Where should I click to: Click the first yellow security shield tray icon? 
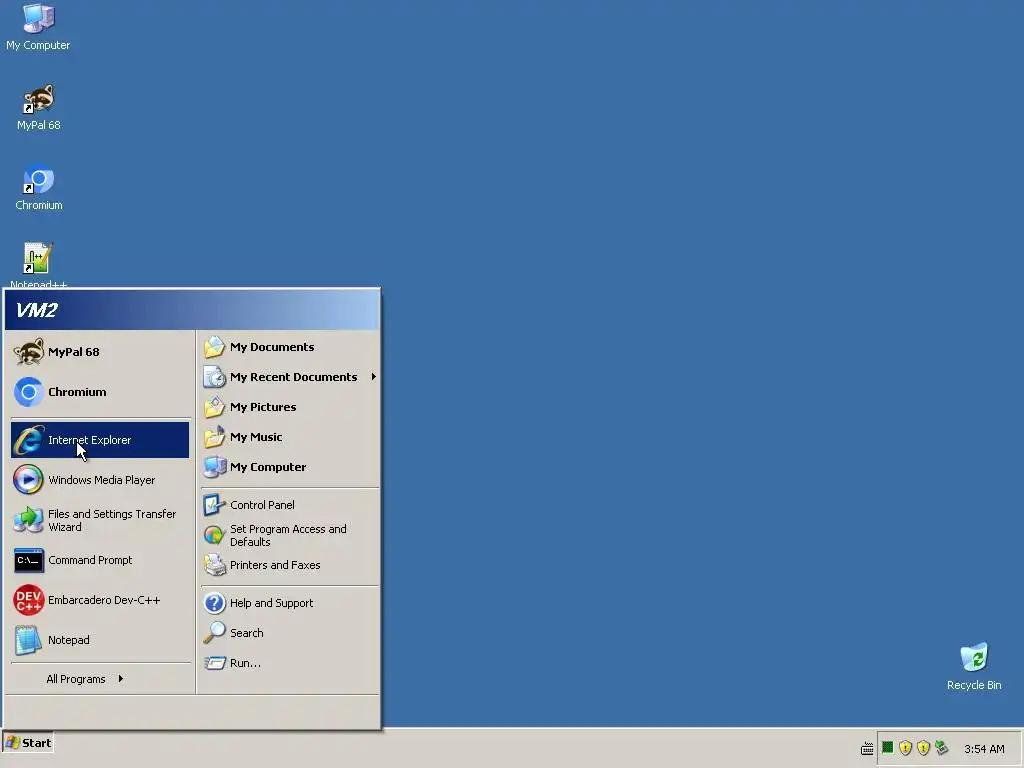[905, 748]
